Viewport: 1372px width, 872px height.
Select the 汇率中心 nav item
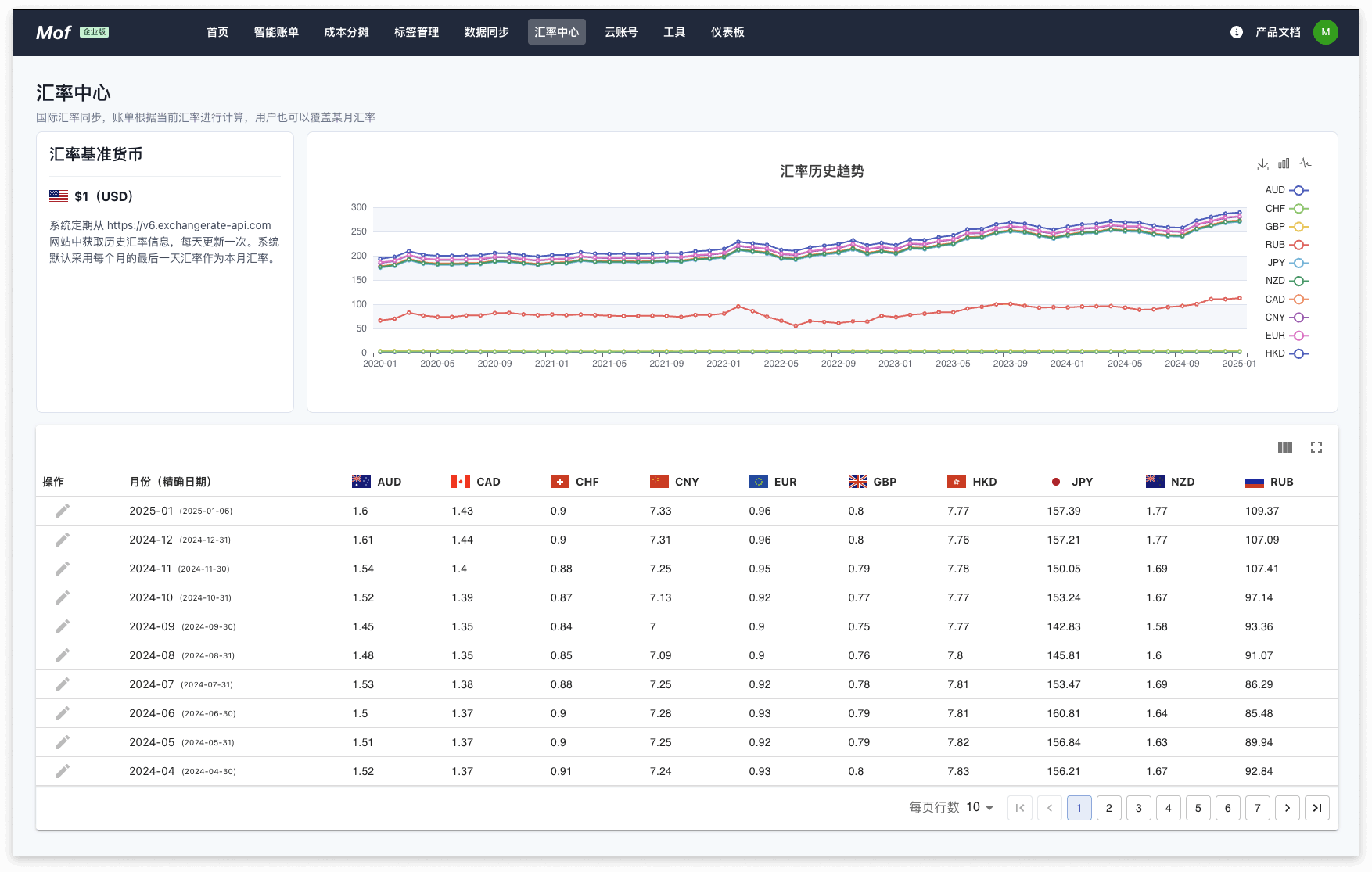556,32
